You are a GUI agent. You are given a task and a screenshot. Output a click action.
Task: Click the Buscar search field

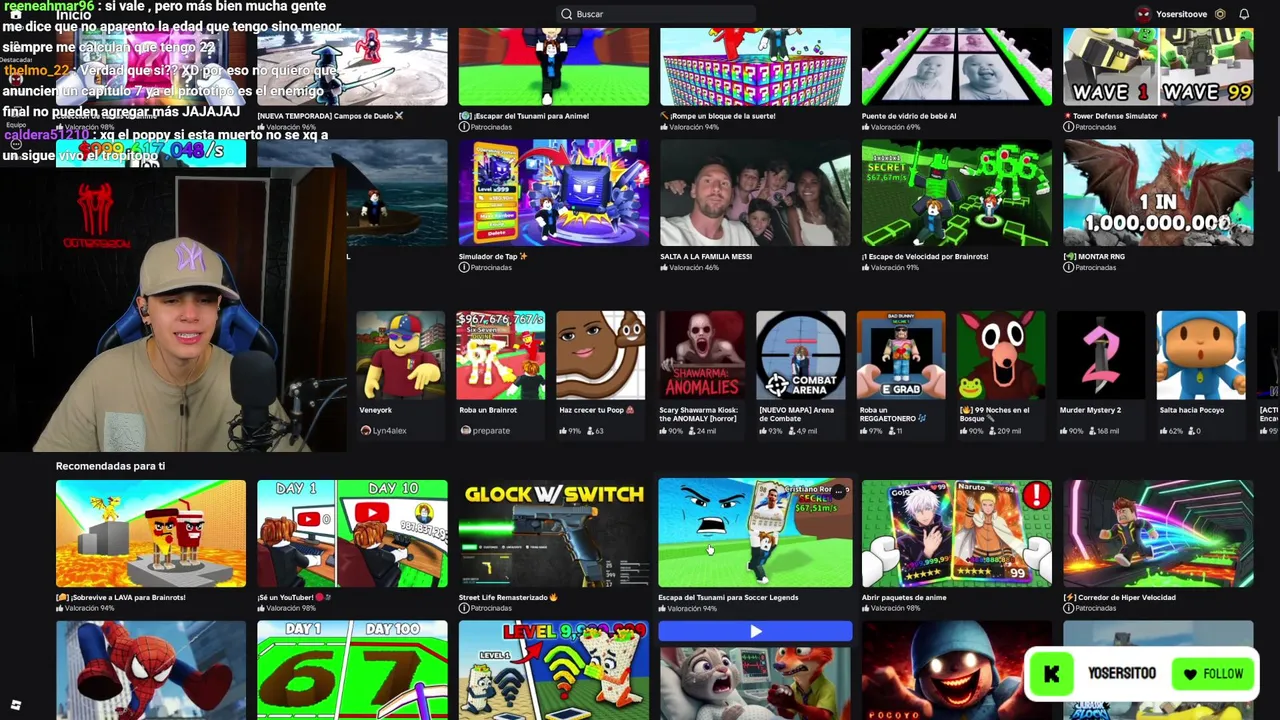click(655, 14)
